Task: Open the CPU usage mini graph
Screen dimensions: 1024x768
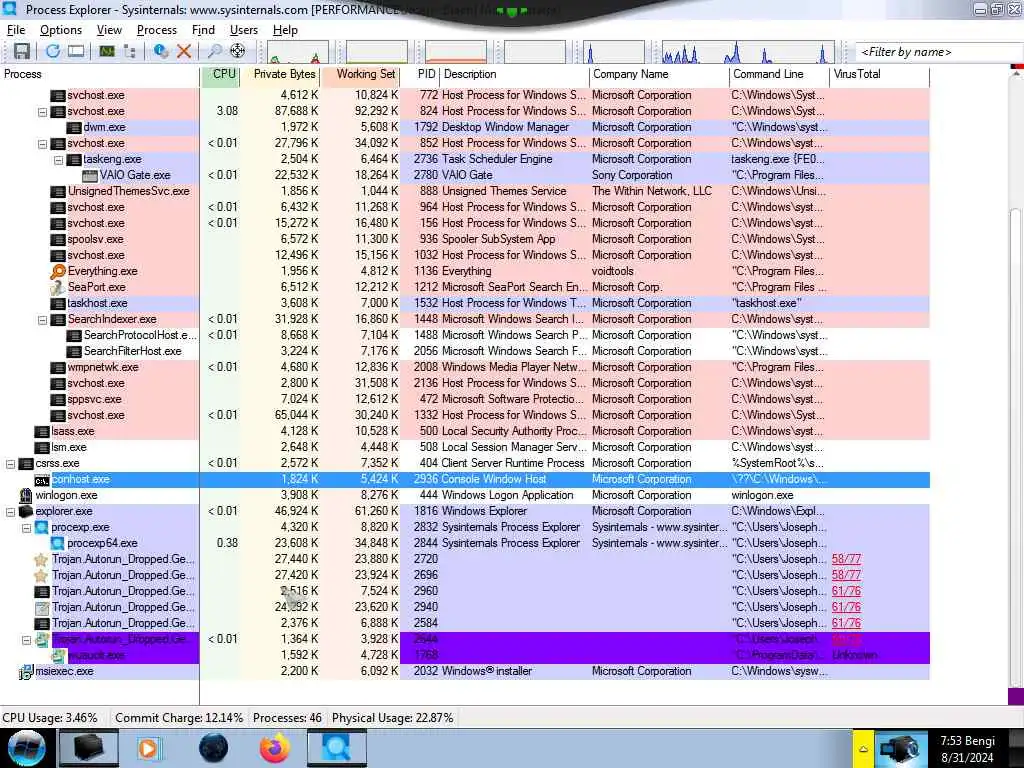Action: point(298,52)
